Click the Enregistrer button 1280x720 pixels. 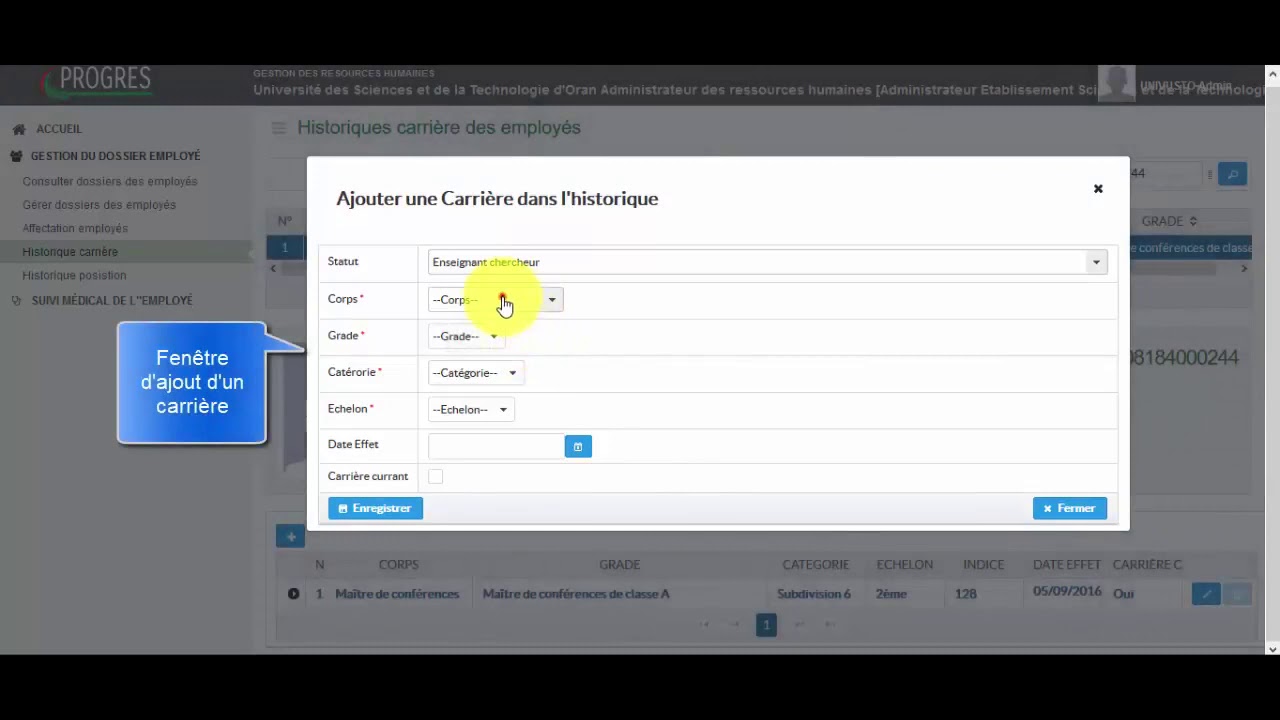(375, 508)
